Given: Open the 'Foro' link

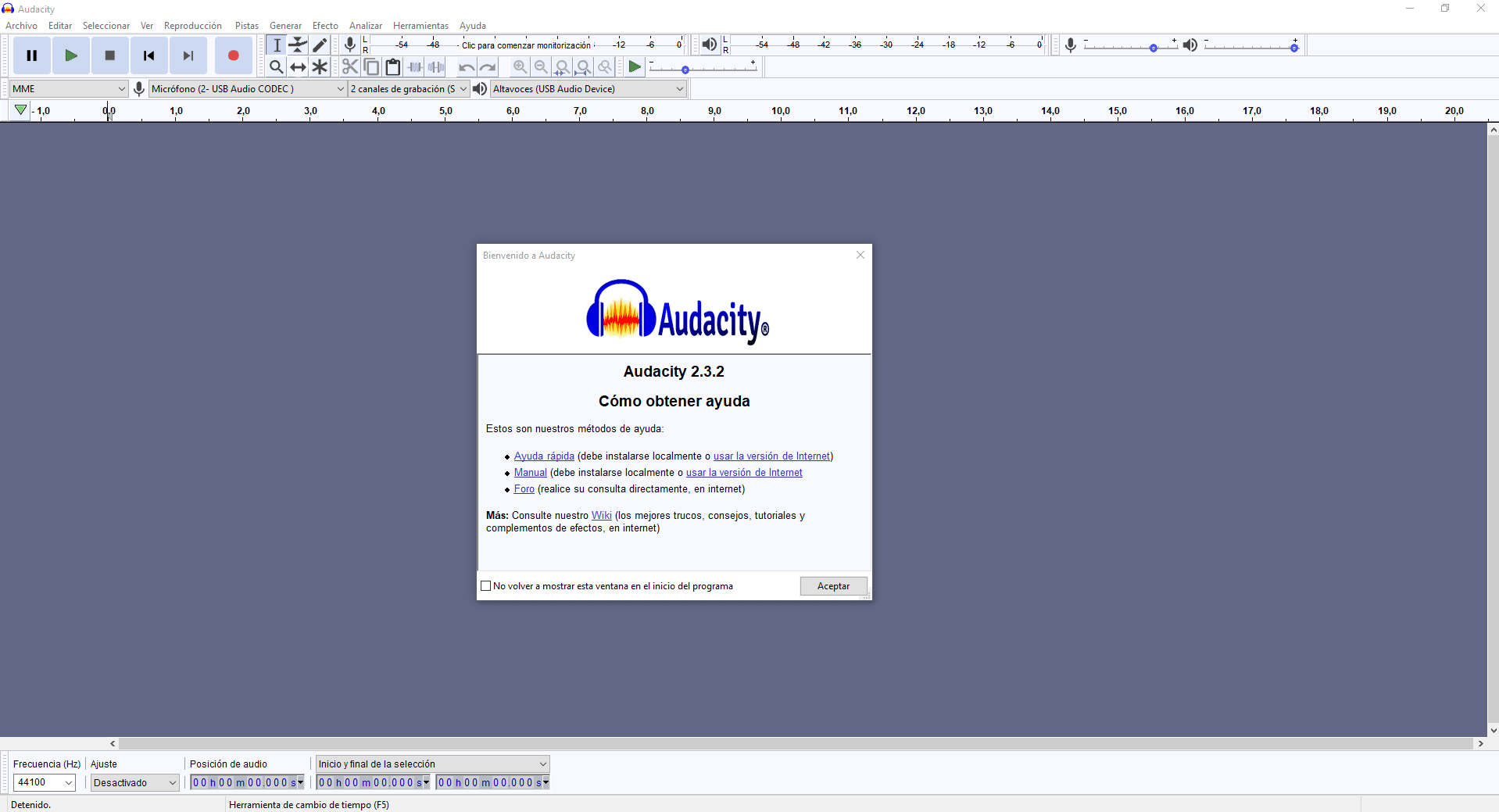Looking at the screenshot, I should tap(524, 489).
